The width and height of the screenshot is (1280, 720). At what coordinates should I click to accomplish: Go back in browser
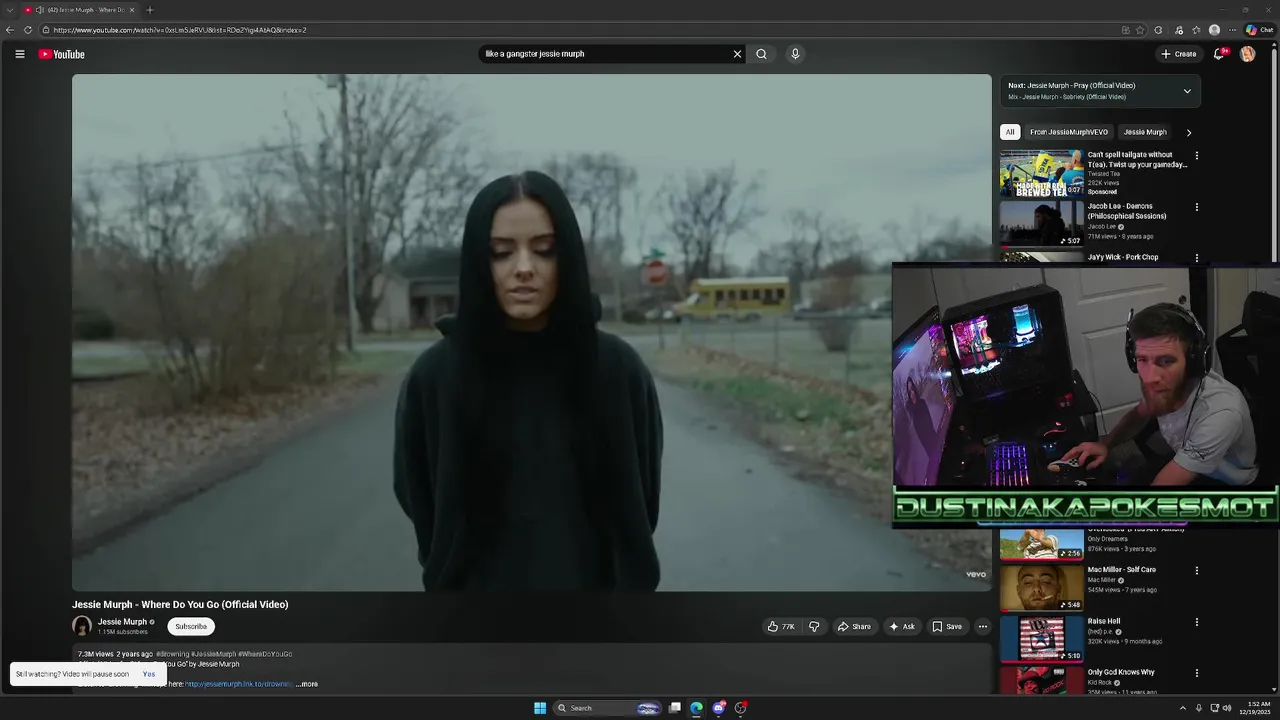click(10, 30)
